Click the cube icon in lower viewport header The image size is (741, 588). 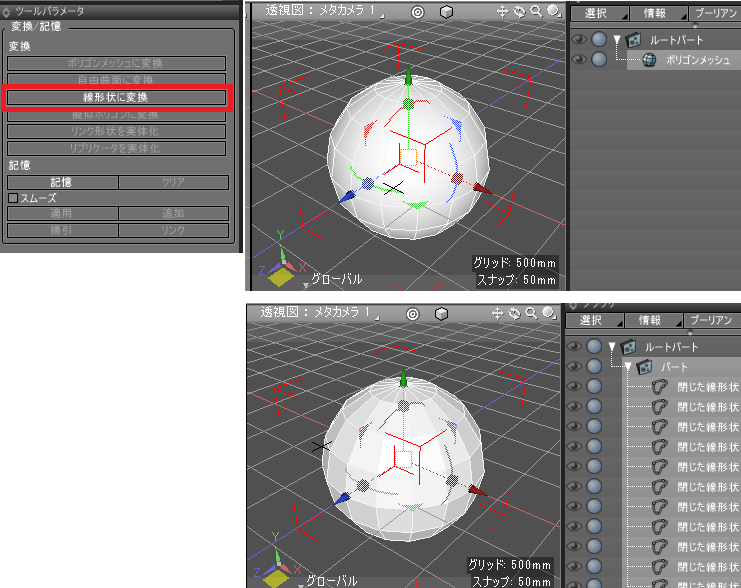[441, 314]
